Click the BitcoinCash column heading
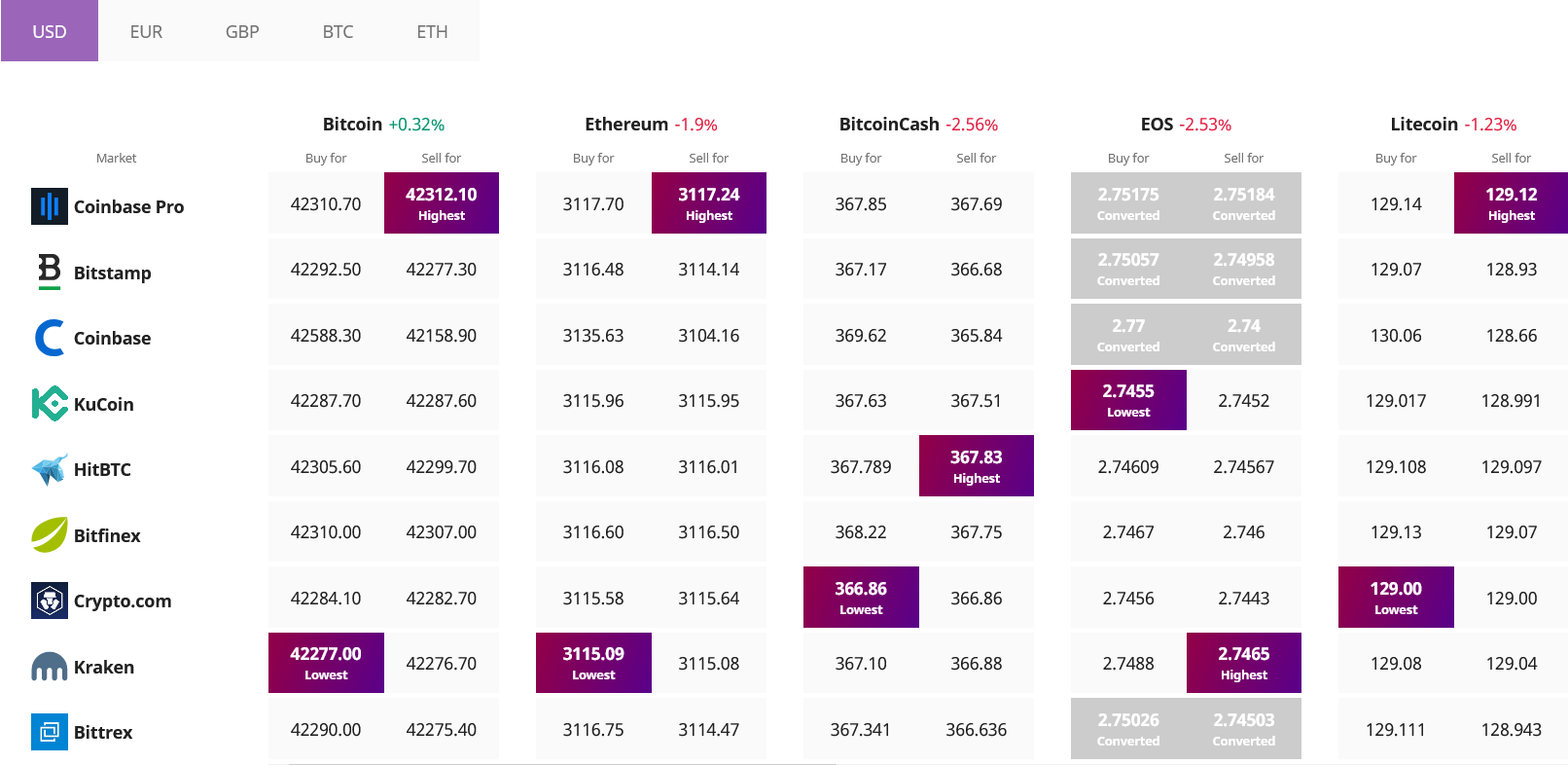Screen dimensions: 1568x765 click(x=889, y=124)
